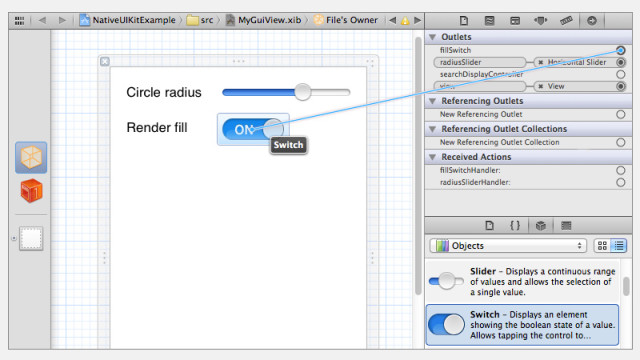Click the radiusSlider outlet connection circle
Viewport: 640px width, 360px height.
tap(620, 62)
